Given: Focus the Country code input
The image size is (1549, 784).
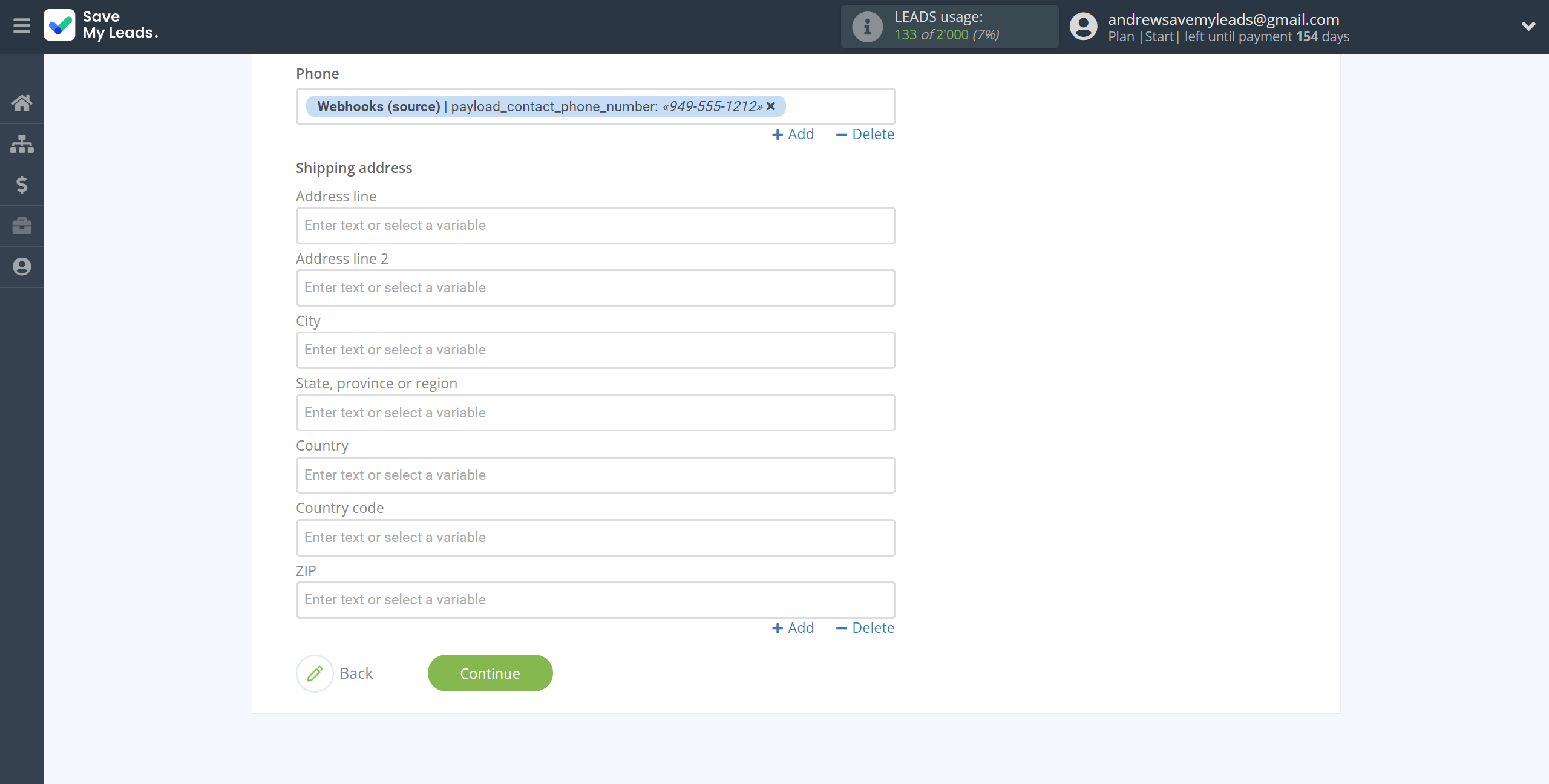Looking at the screenshot, I should coord(595,538).
